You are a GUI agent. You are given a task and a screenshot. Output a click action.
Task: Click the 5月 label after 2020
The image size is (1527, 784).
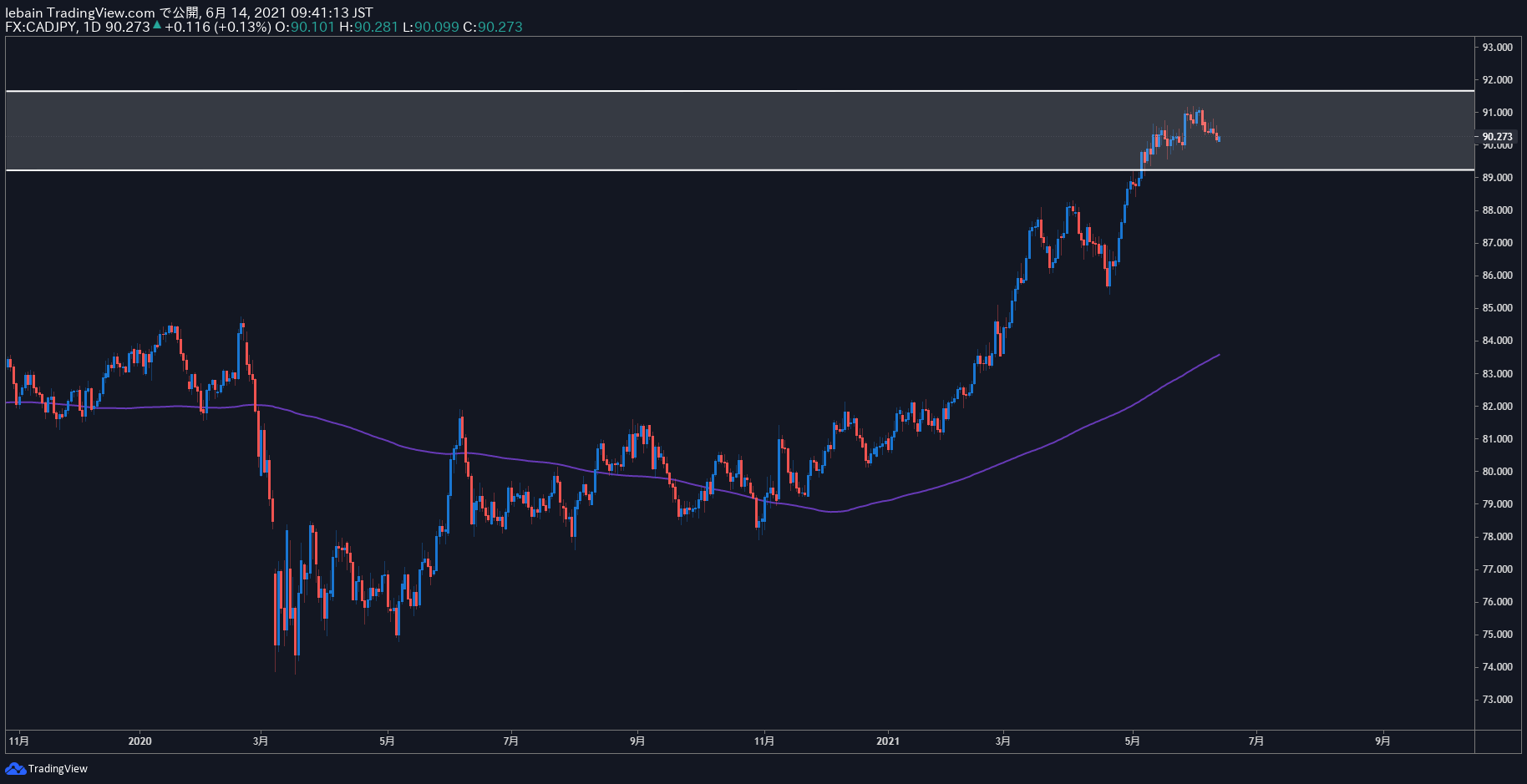click(x=387, y=741)
